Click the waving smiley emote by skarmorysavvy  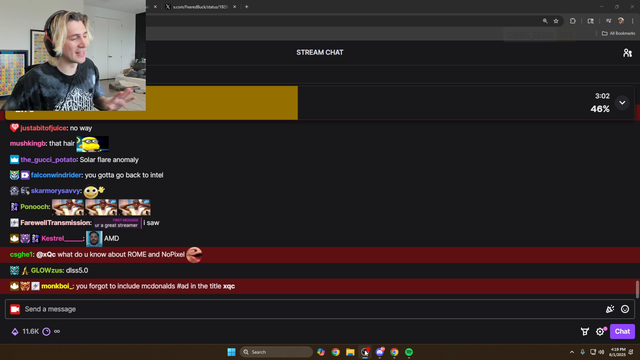(94, 191)
